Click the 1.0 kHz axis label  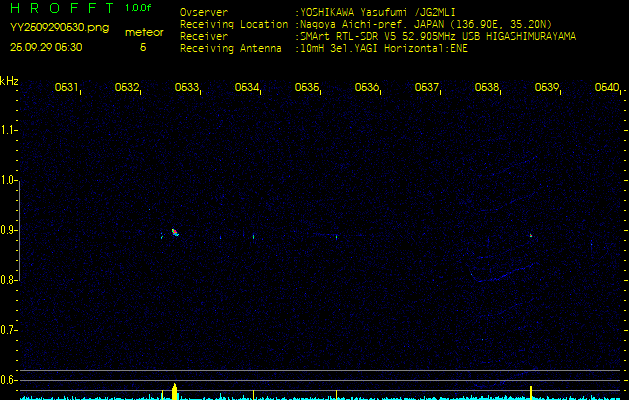coord(7,180)
